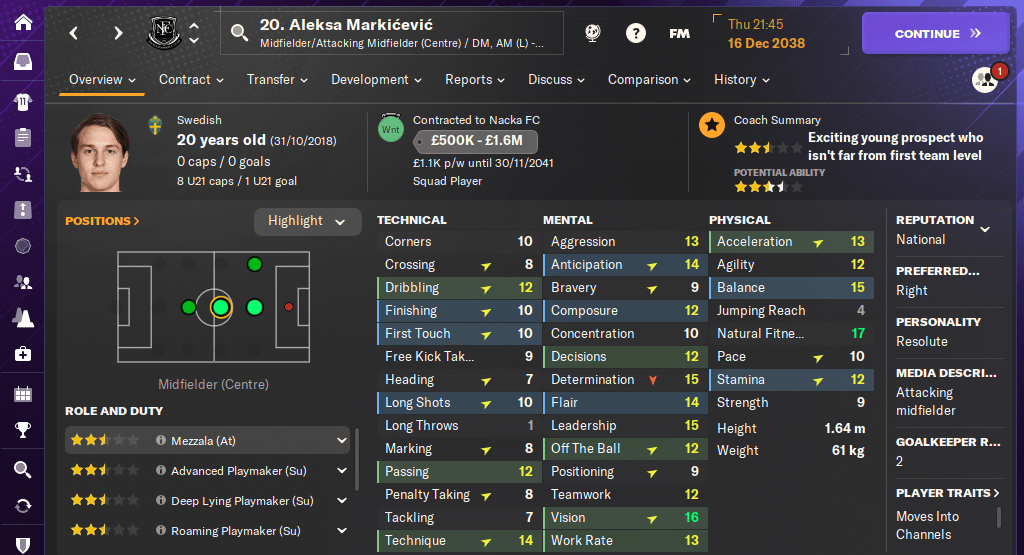Go back with the left arrow

(x=74, y=33)
